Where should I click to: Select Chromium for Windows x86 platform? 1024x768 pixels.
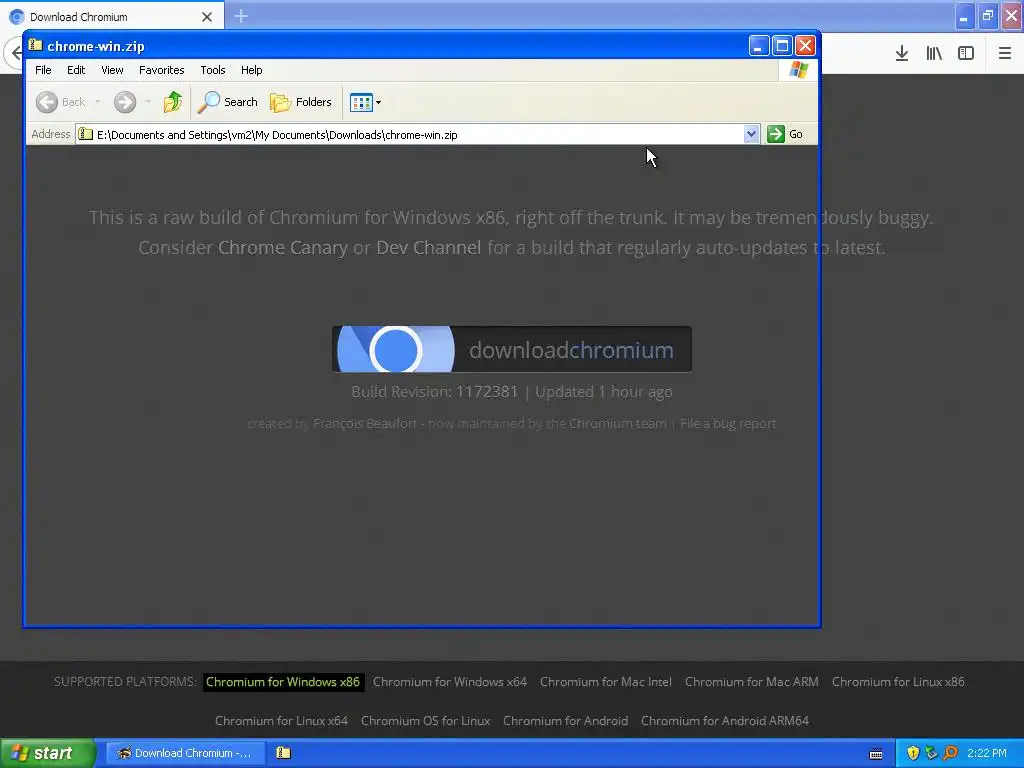(283, 682)
